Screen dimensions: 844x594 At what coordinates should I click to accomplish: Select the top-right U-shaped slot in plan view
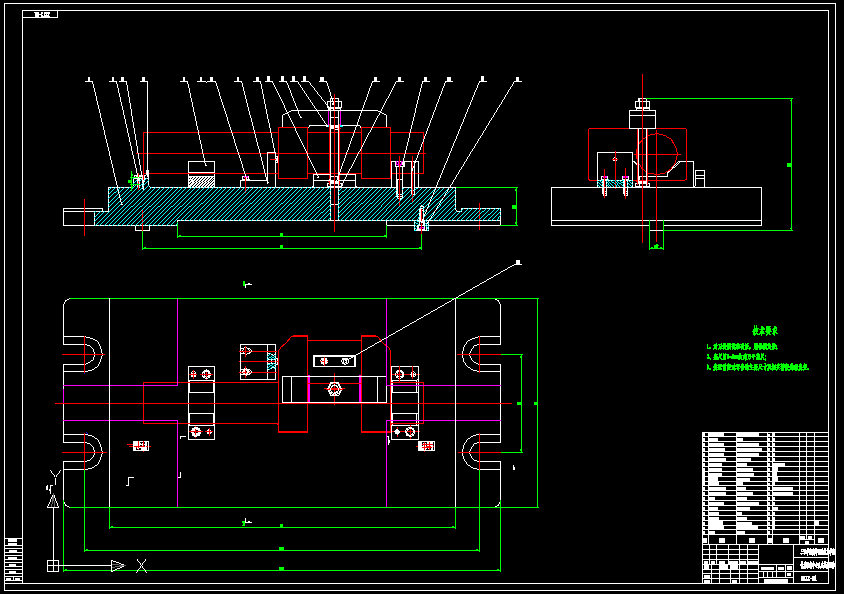(x=479, y=354)
